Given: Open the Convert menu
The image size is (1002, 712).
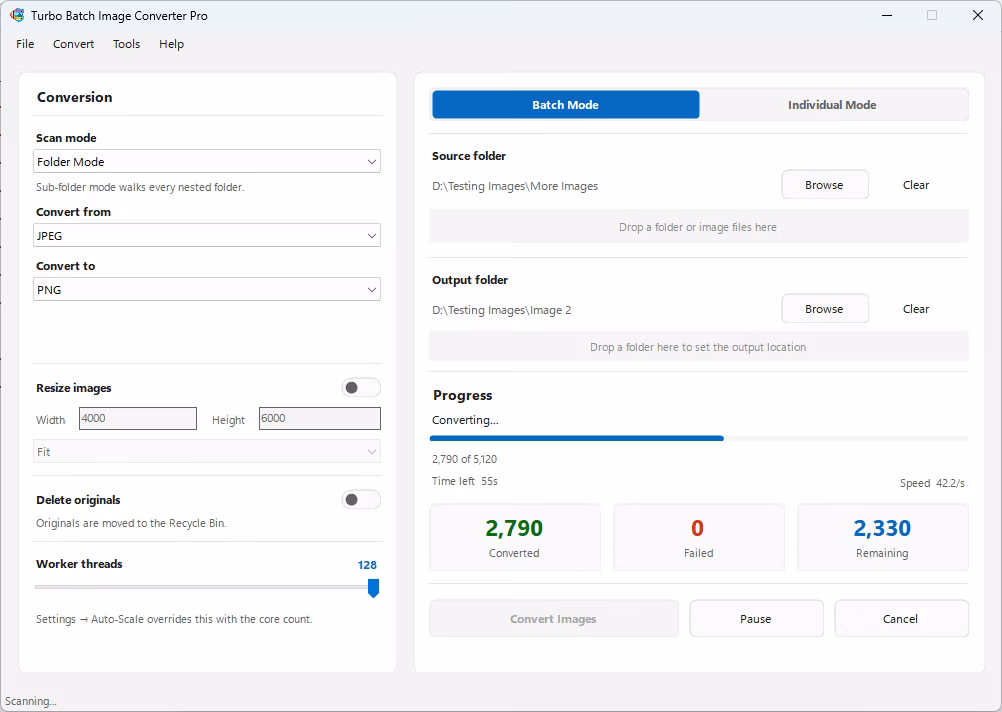Looking at the screenshot, I should pos(73,44).
